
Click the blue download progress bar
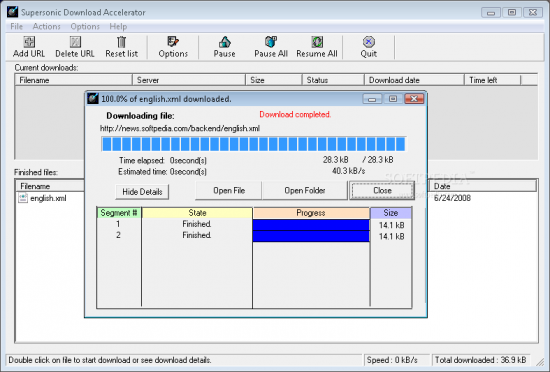coord(254,144)
